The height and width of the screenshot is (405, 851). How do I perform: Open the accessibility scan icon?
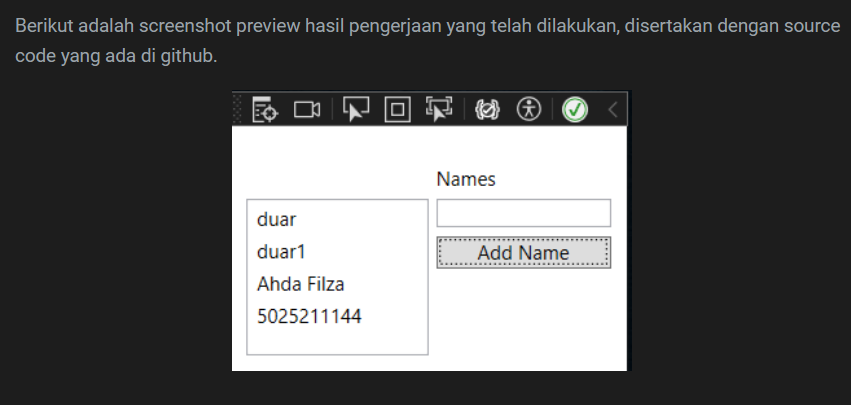click(529, 110)
